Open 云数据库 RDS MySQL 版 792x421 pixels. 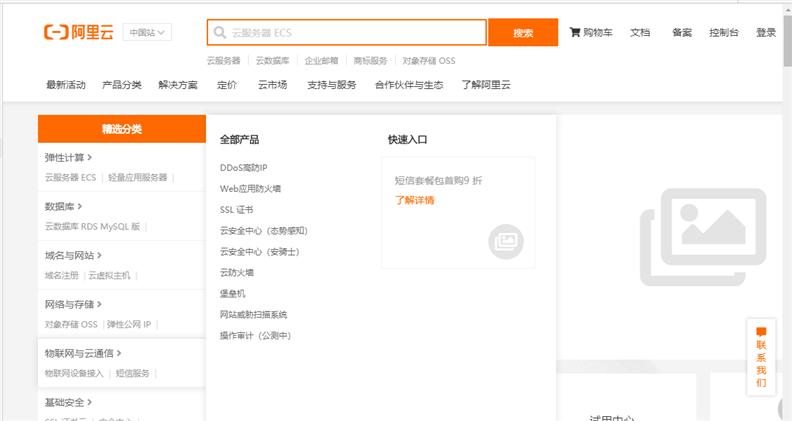click(x=92, y=226)
